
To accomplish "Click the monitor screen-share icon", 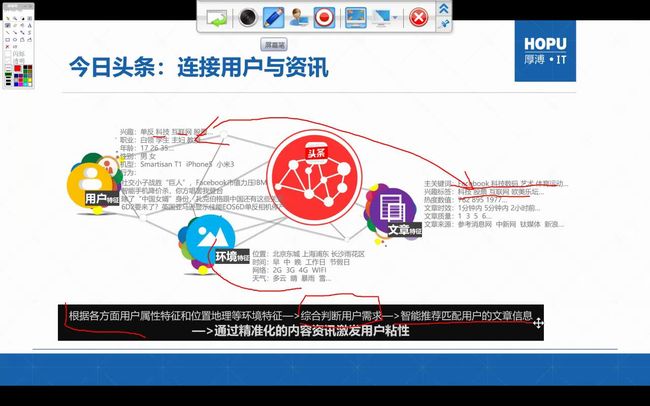I will pos(381,18).
